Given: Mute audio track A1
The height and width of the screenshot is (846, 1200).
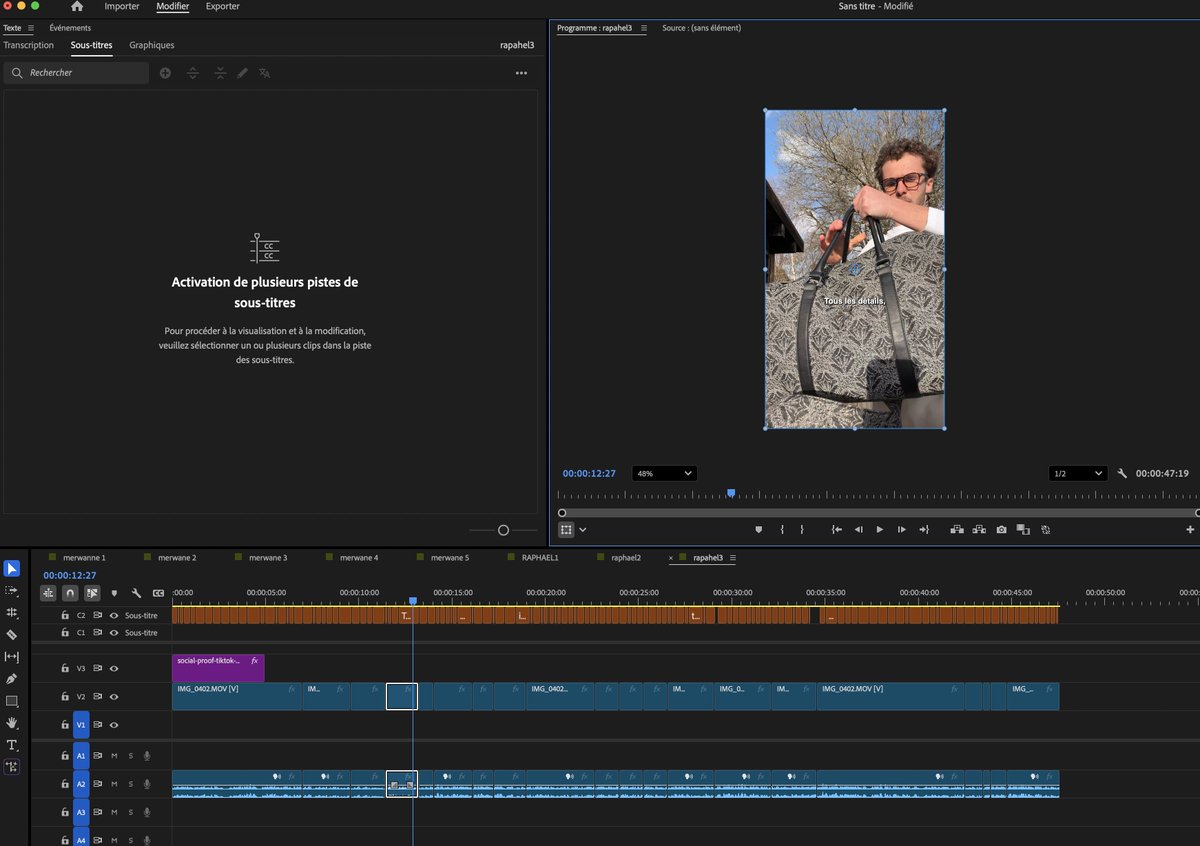Looking at the screenshot, I should pos(114,756).
